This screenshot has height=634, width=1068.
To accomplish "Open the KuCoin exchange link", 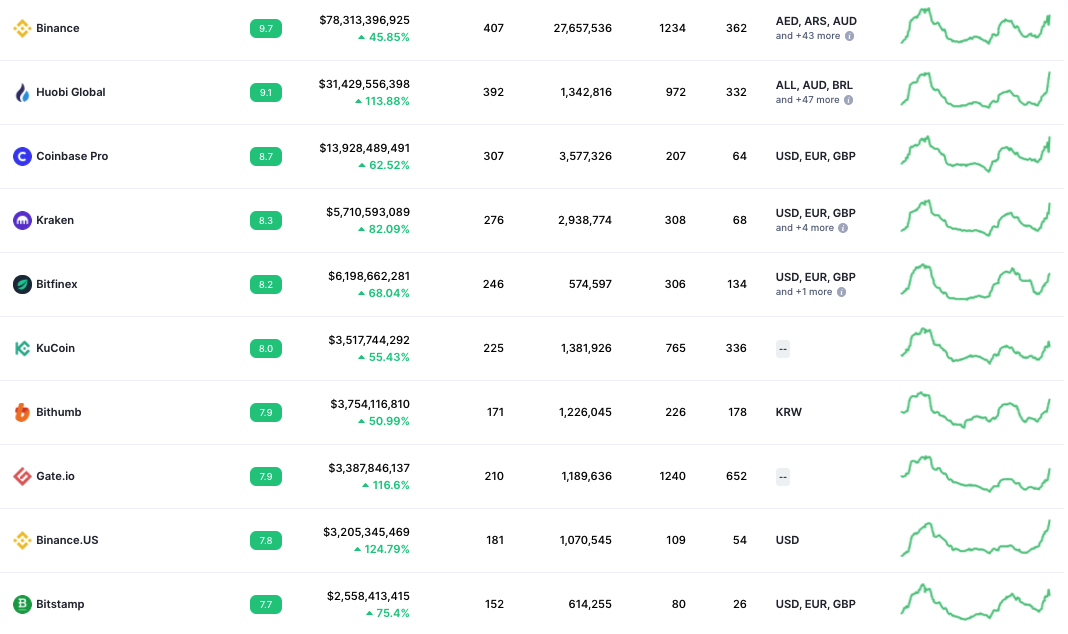I will pos(55,348).
